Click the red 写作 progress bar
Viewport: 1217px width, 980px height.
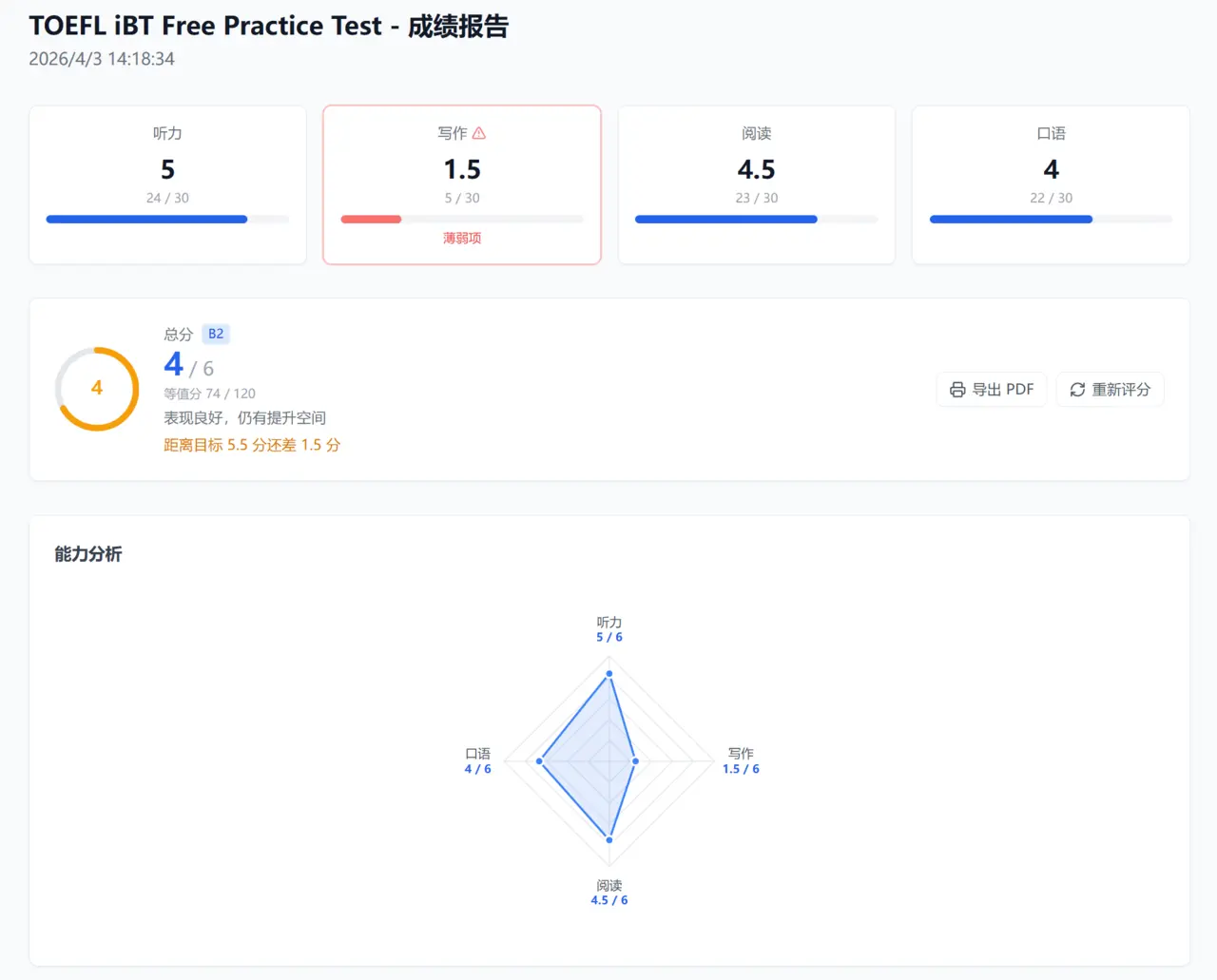[x=462, y=220]
